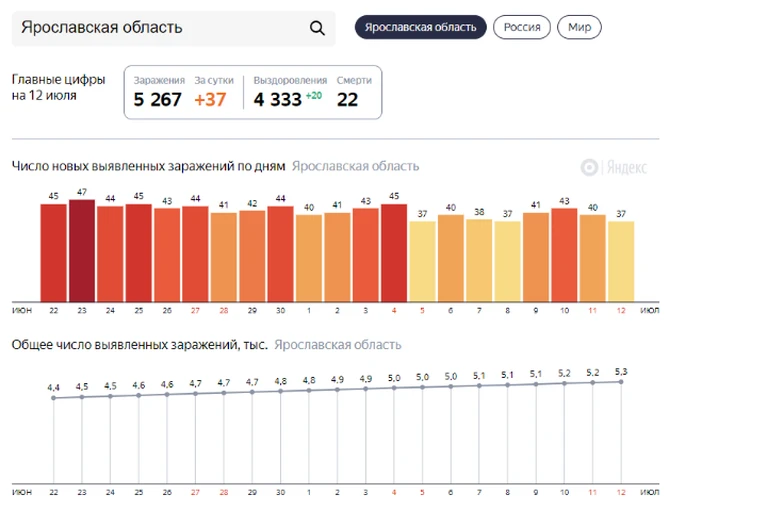This screenshot has width=767, height=511.
Task: Click the Ярославская область search field
Action: coord(174,28)
